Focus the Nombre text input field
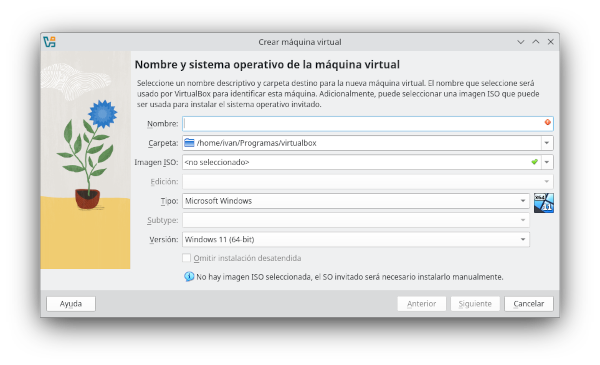Viewport: 600px width, 365px height. coord(368,124)
